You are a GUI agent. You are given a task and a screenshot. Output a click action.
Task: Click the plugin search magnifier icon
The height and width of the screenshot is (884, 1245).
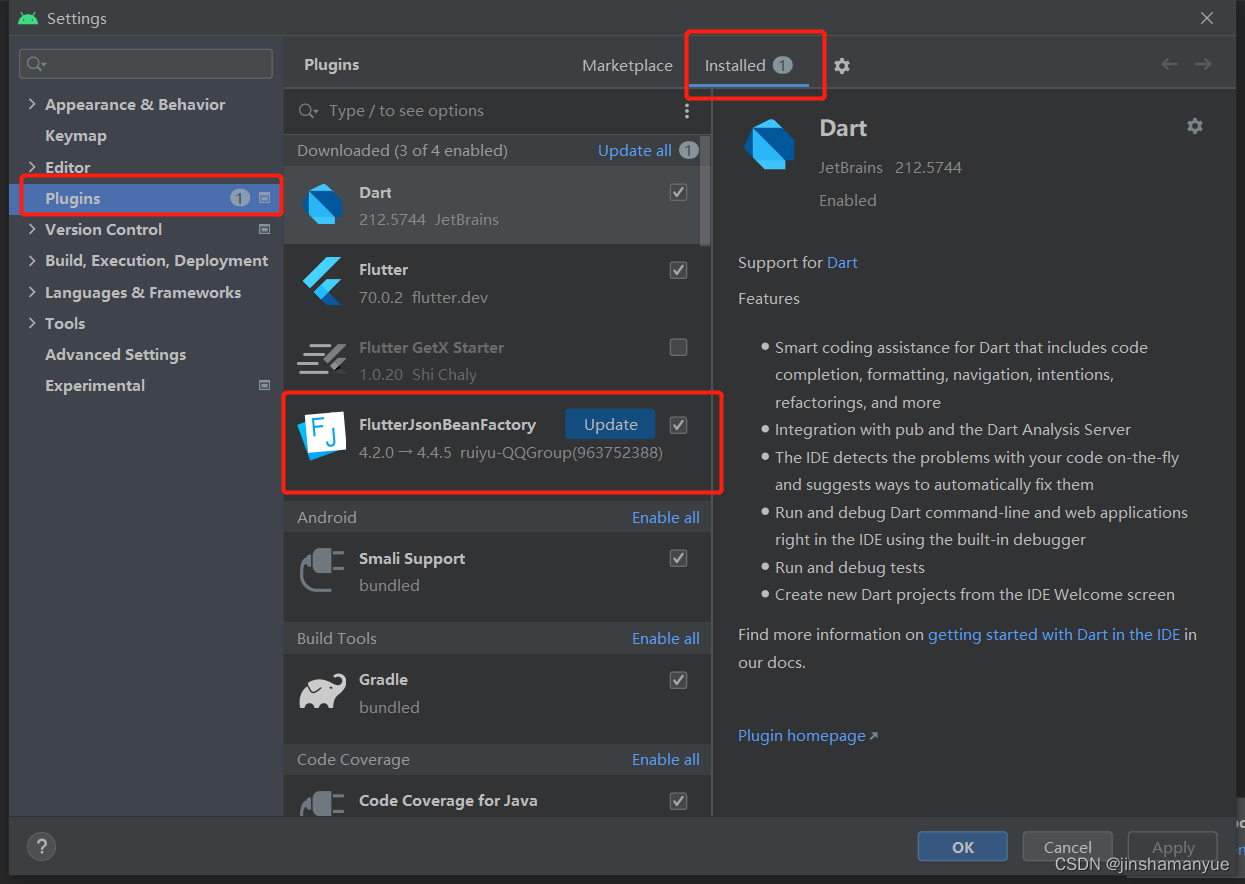click(x=309, y=111)
